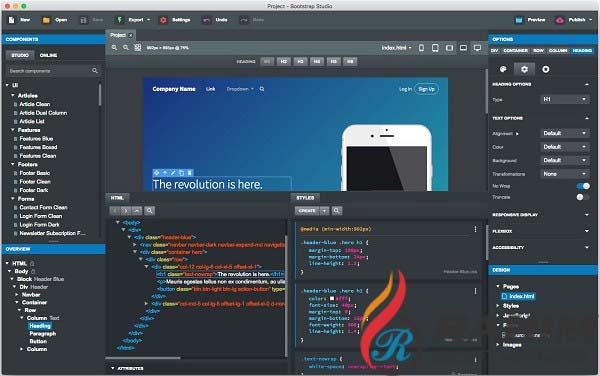This screenshot has height=376, width=600.
Task: Switch canvas to phone portrait size
Action: click(421, 48)
